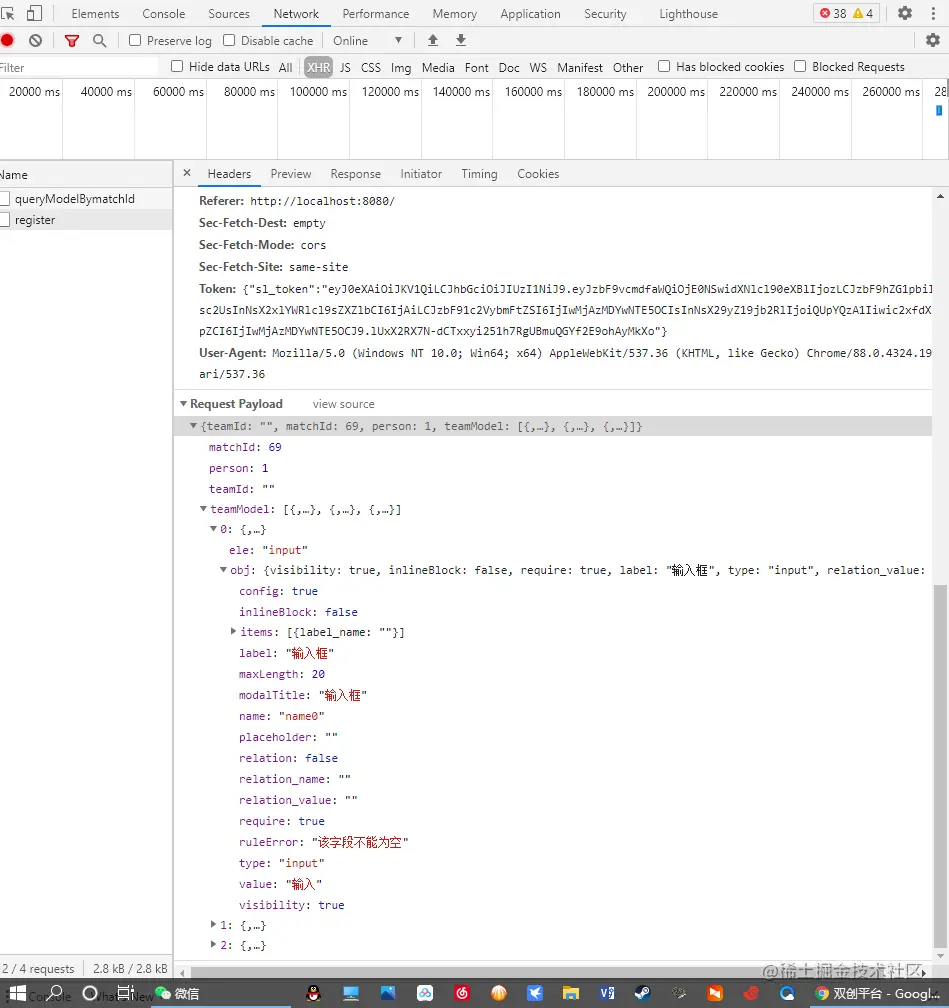Viewport: 949px width, 1008px height.
Task: Open the Cookies tab
Action: tap(538, 174)
